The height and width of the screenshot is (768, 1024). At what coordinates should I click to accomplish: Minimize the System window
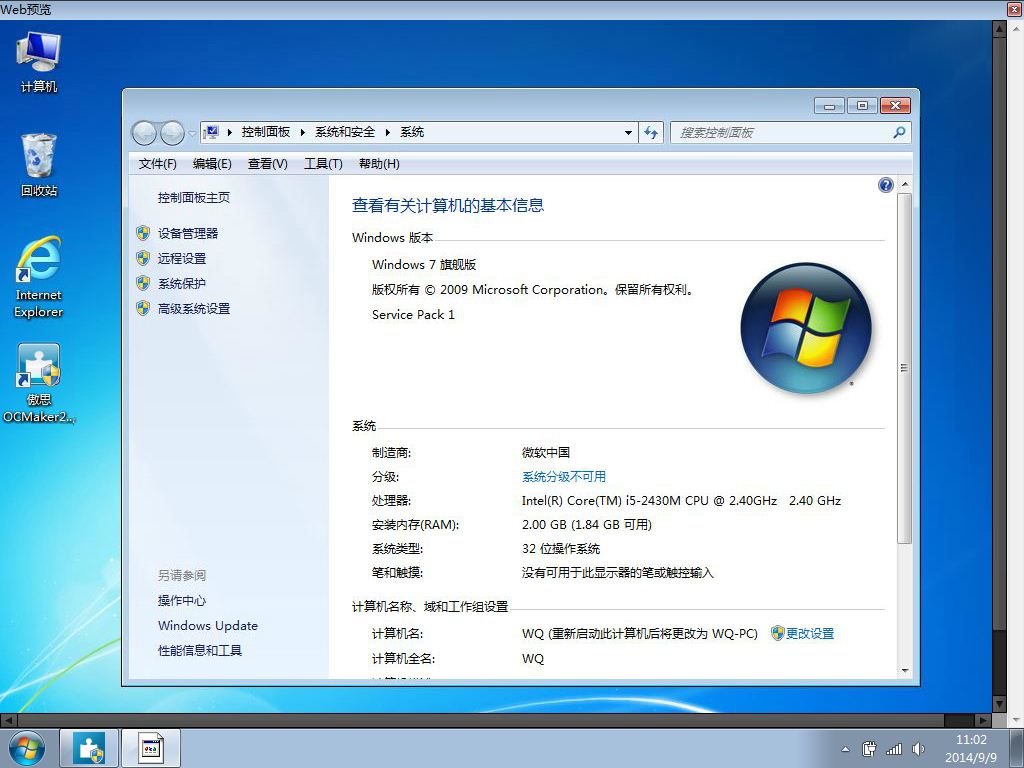[x=830, y=105]
